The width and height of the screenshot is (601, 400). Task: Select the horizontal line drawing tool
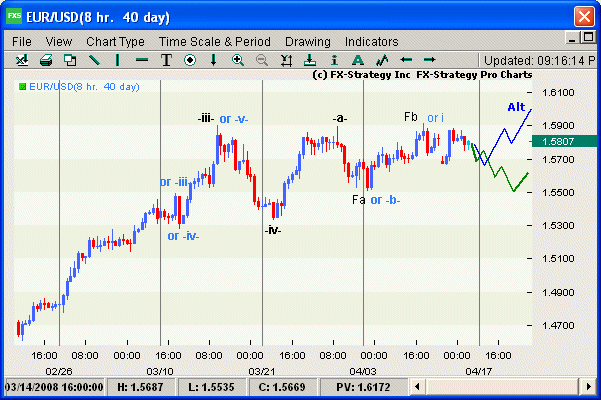pos(142,60)
